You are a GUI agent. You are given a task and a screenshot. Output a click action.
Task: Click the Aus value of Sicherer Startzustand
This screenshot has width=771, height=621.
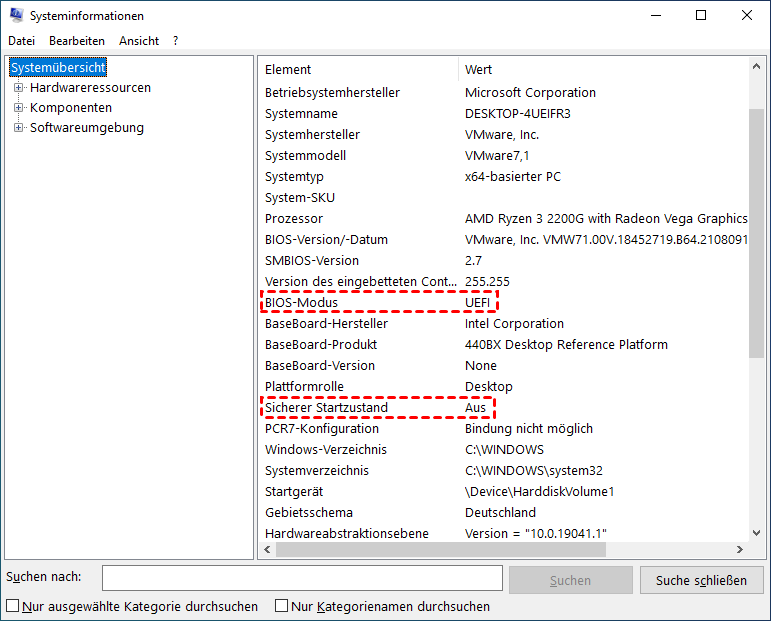pyautogui.click(x=475, y=408)
